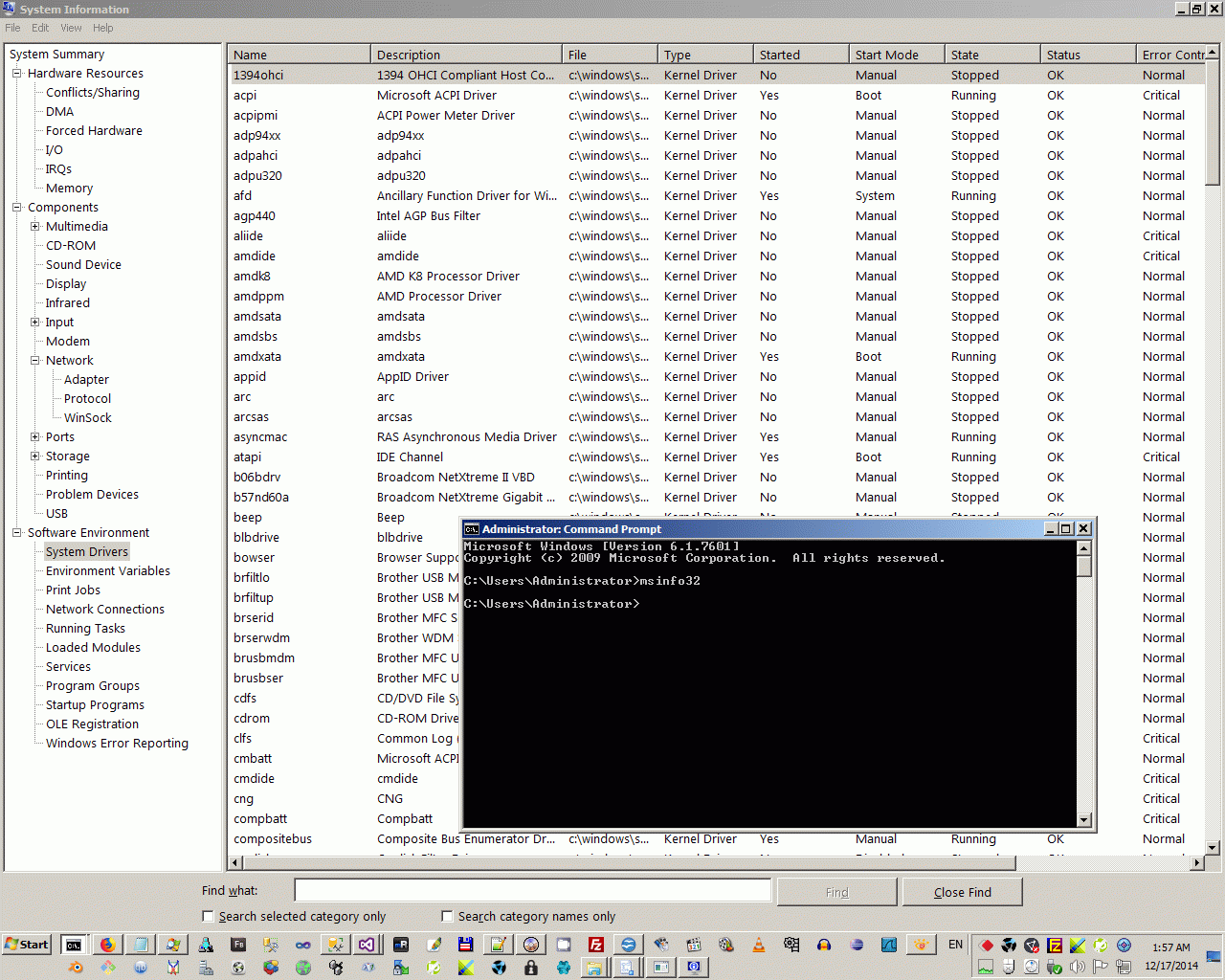
Task: Select Running Tasks in the tree
Action: pos(85,629)
